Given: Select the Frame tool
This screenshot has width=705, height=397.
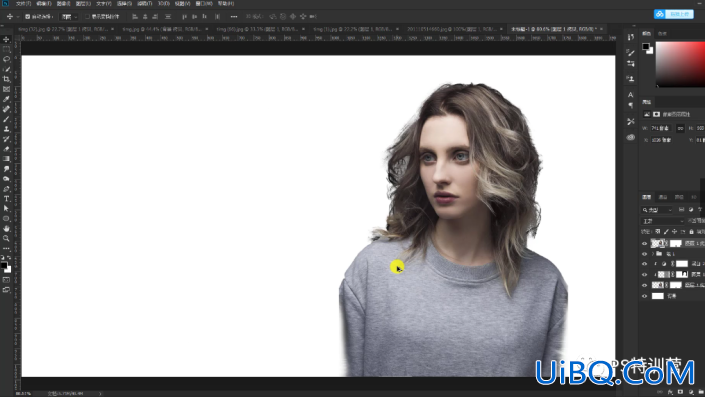Looking at the screenshot, I should 6,89.
